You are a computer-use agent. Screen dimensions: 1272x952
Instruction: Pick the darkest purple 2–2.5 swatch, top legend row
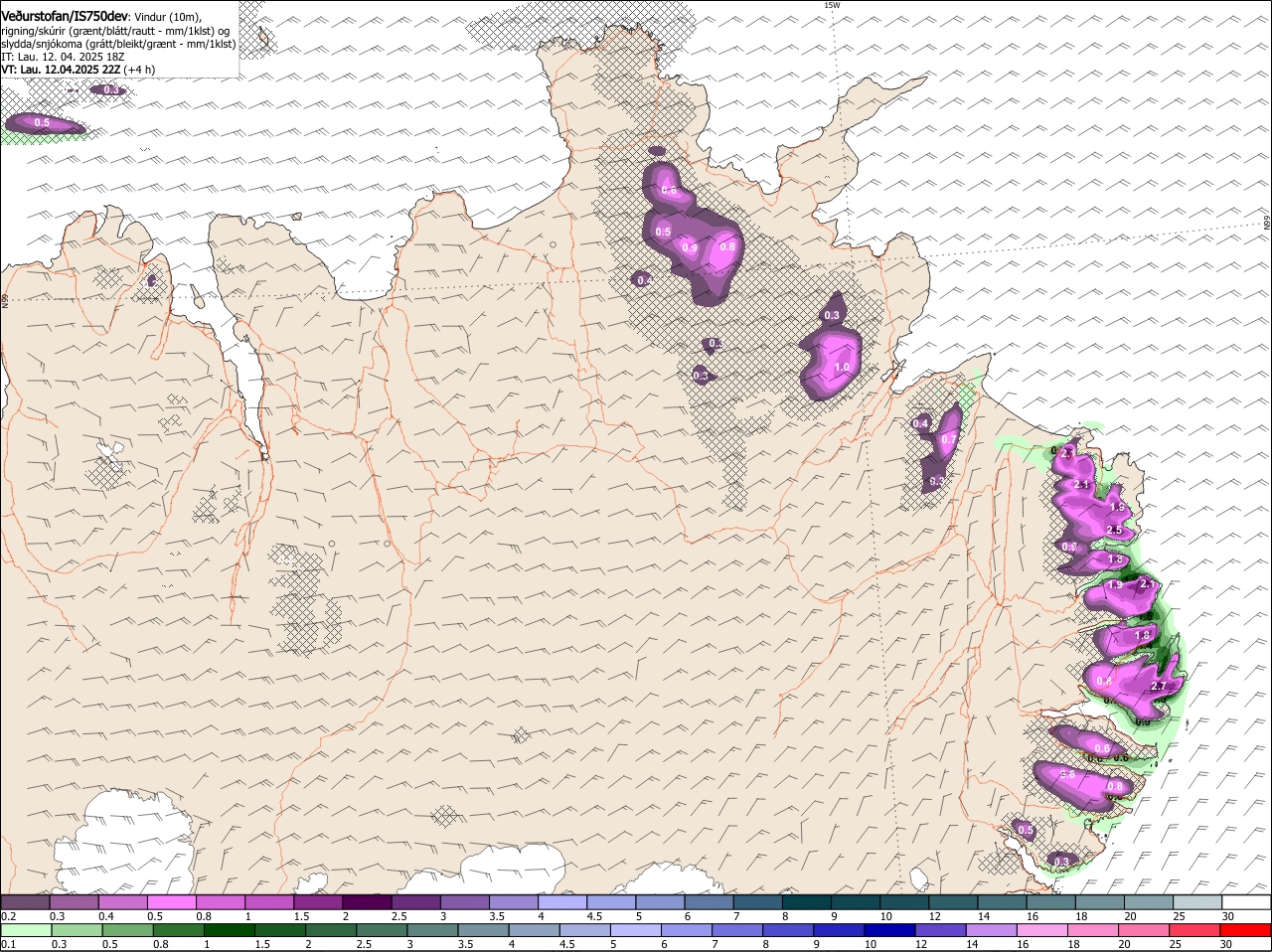367,902
